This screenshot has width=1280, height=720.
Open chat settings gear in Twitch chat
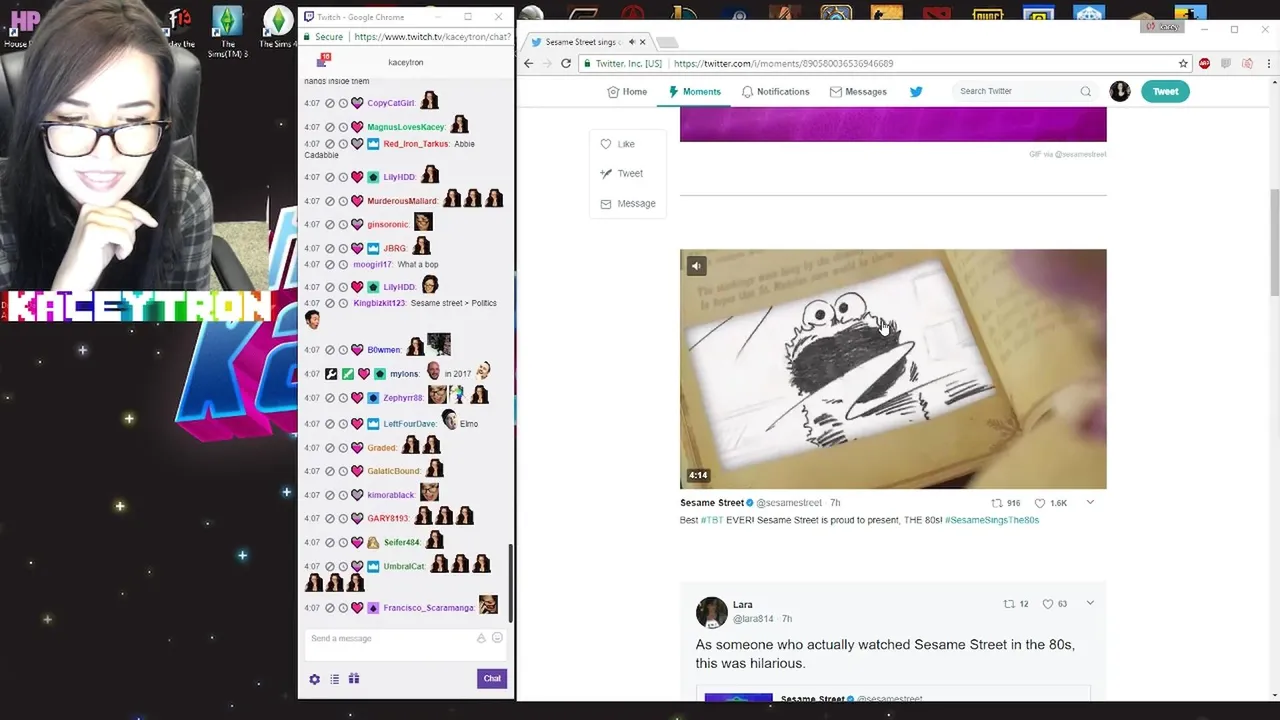(314, 679)
